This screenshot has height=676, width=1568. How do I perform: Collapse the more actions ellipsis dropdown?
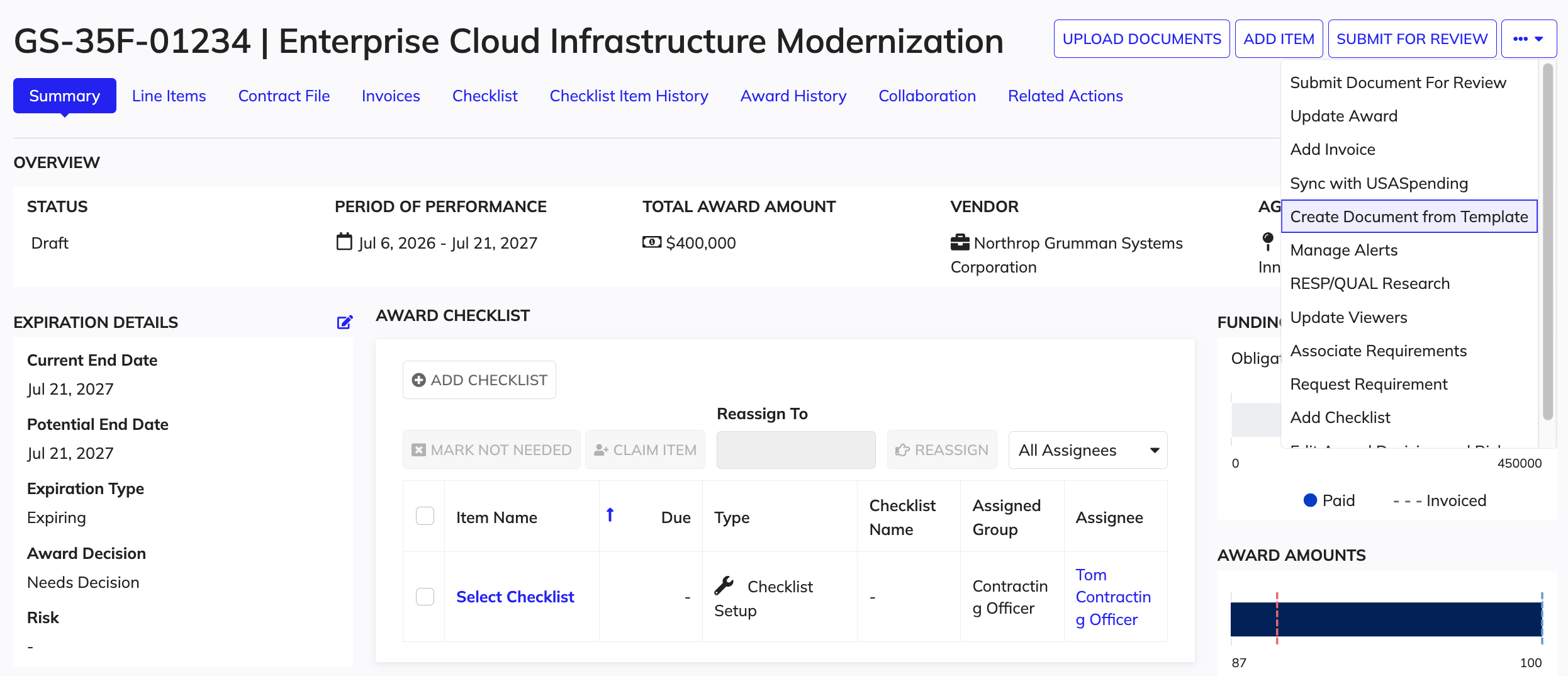coord(1529,39)
